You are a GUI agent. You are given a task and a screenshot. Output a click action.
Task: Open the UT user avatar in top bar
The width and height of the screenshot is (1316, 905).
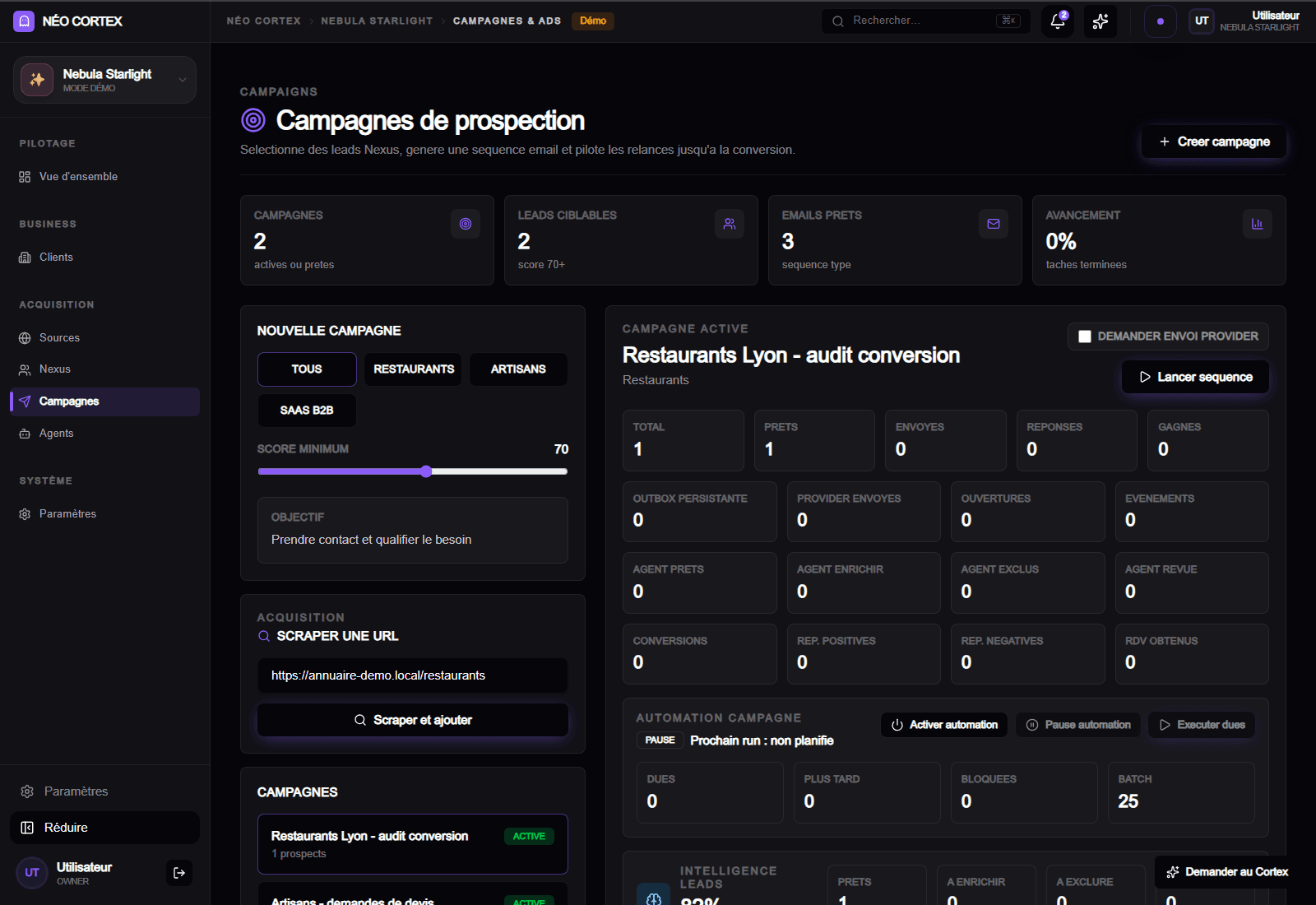1202,21
